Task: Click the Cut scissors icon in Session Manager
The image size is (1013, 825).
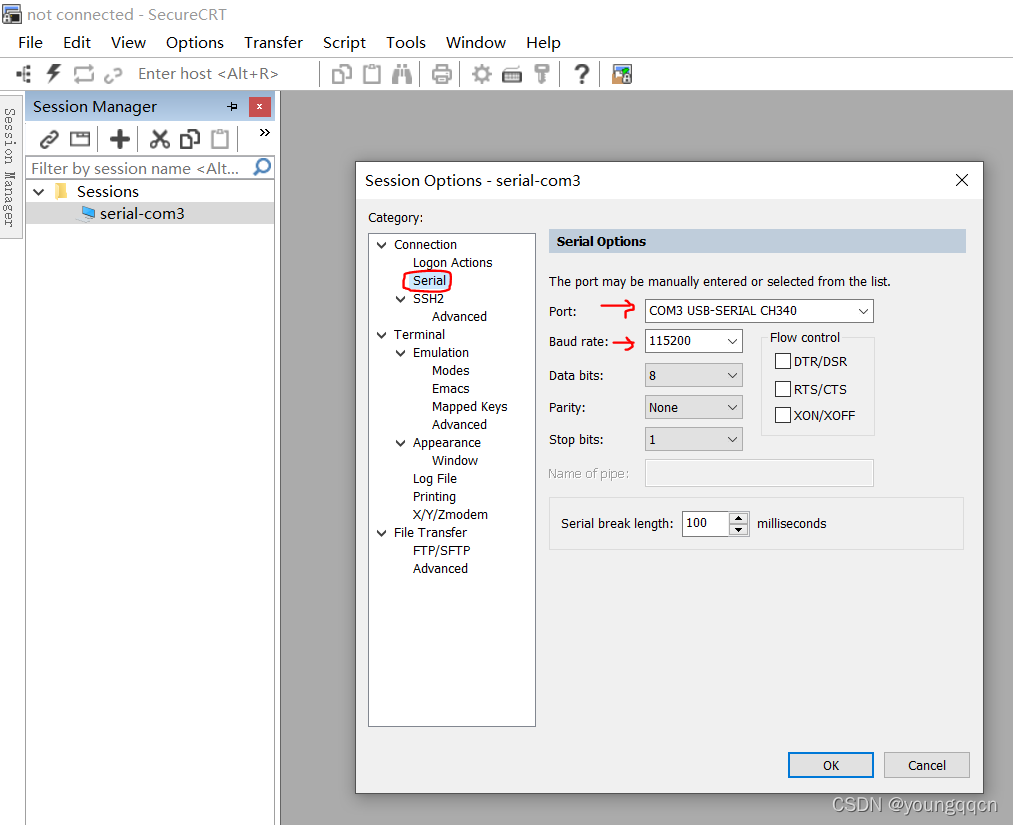Action: click(x=160, y=139)
